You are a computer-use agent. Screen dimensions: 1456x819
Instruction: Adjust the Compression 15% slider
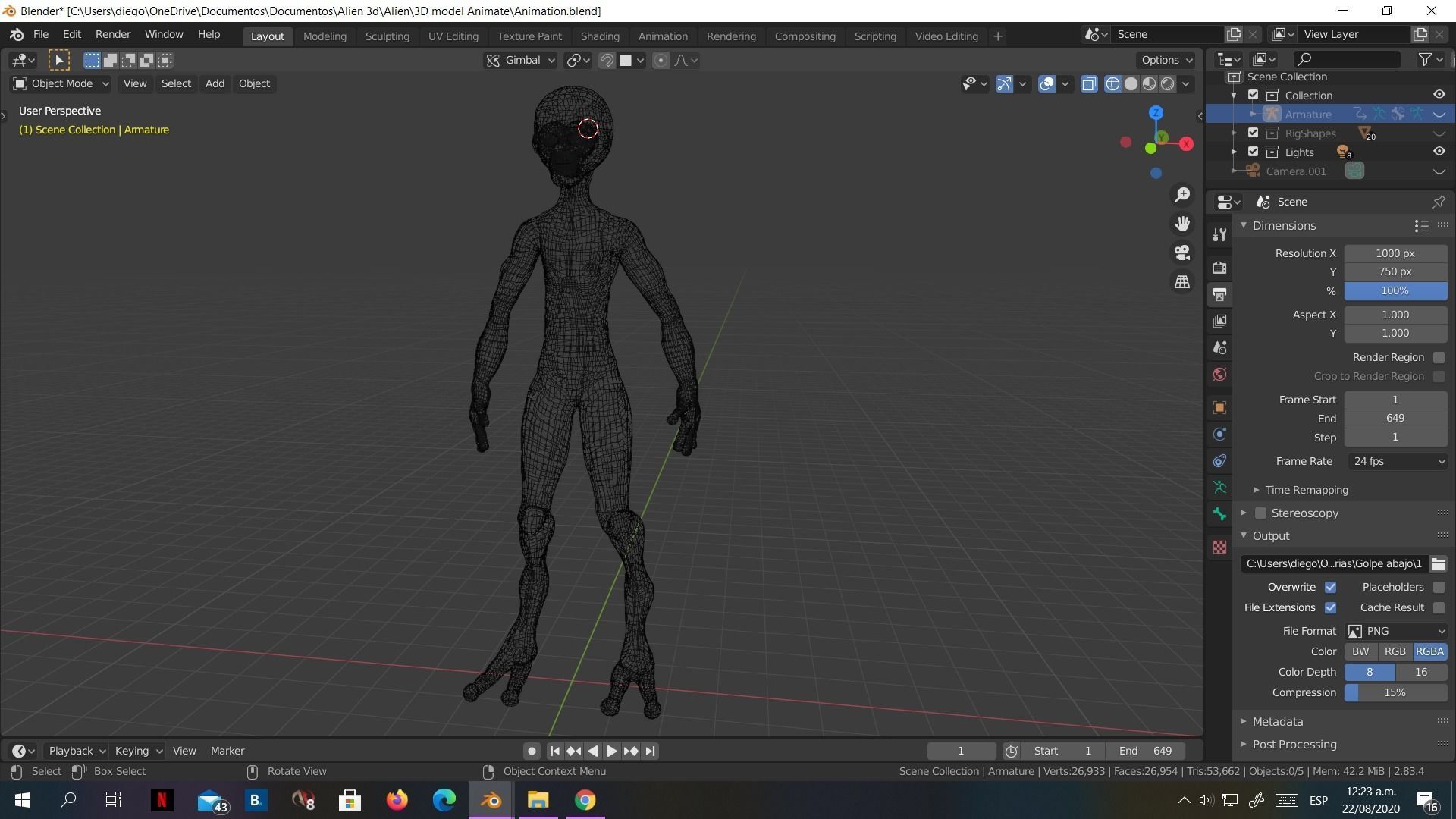pyautogui.click(x=1395, y=692)
